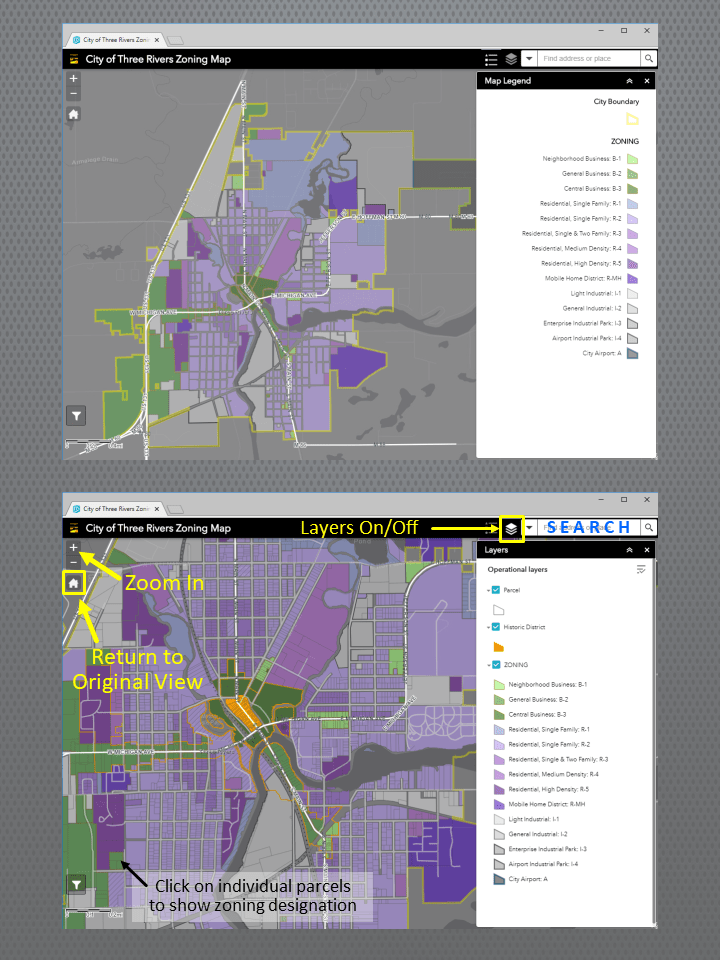Open new tab in Layers window

[x=175, y=509]
